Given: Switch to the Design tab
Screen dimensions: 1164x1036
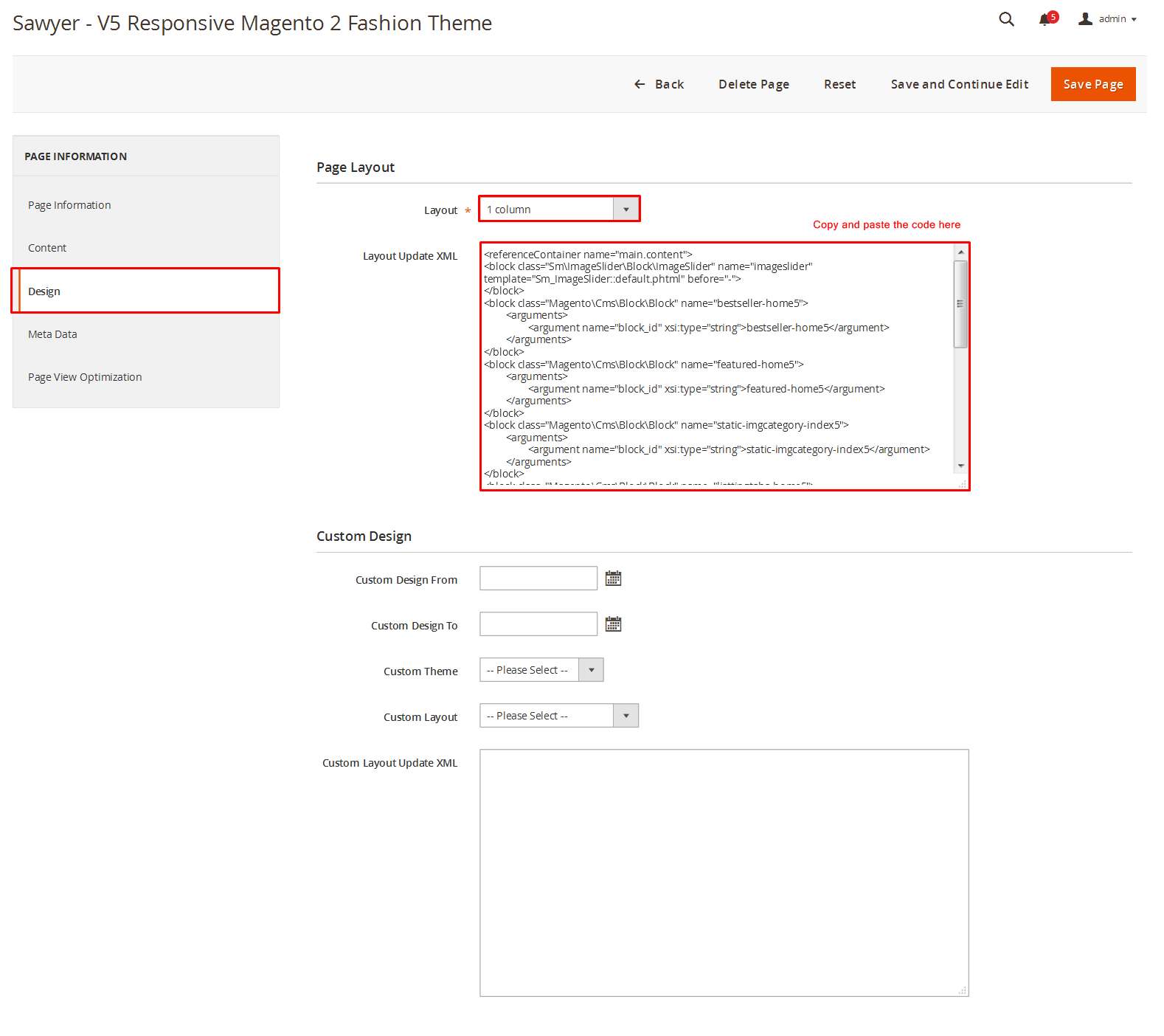Looking at the screenshot, I should [x=44, y=291].
